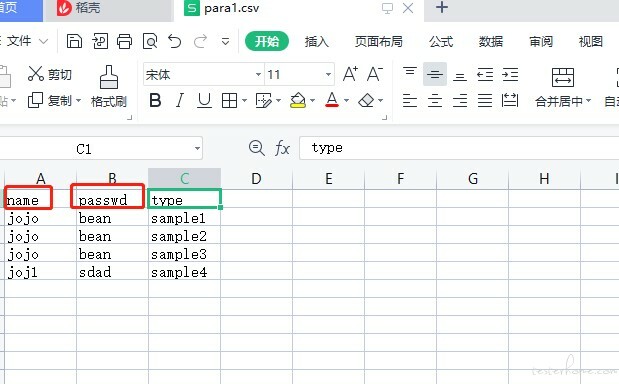Undo the last action
Screen dimensions: 619x384
click(x=174, y=41)
